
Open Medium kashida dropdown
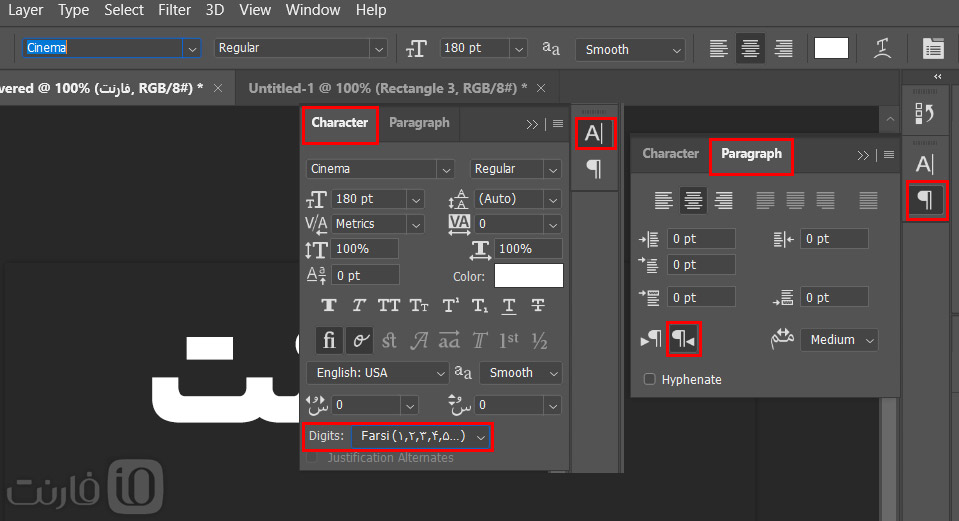coord(839,340)
